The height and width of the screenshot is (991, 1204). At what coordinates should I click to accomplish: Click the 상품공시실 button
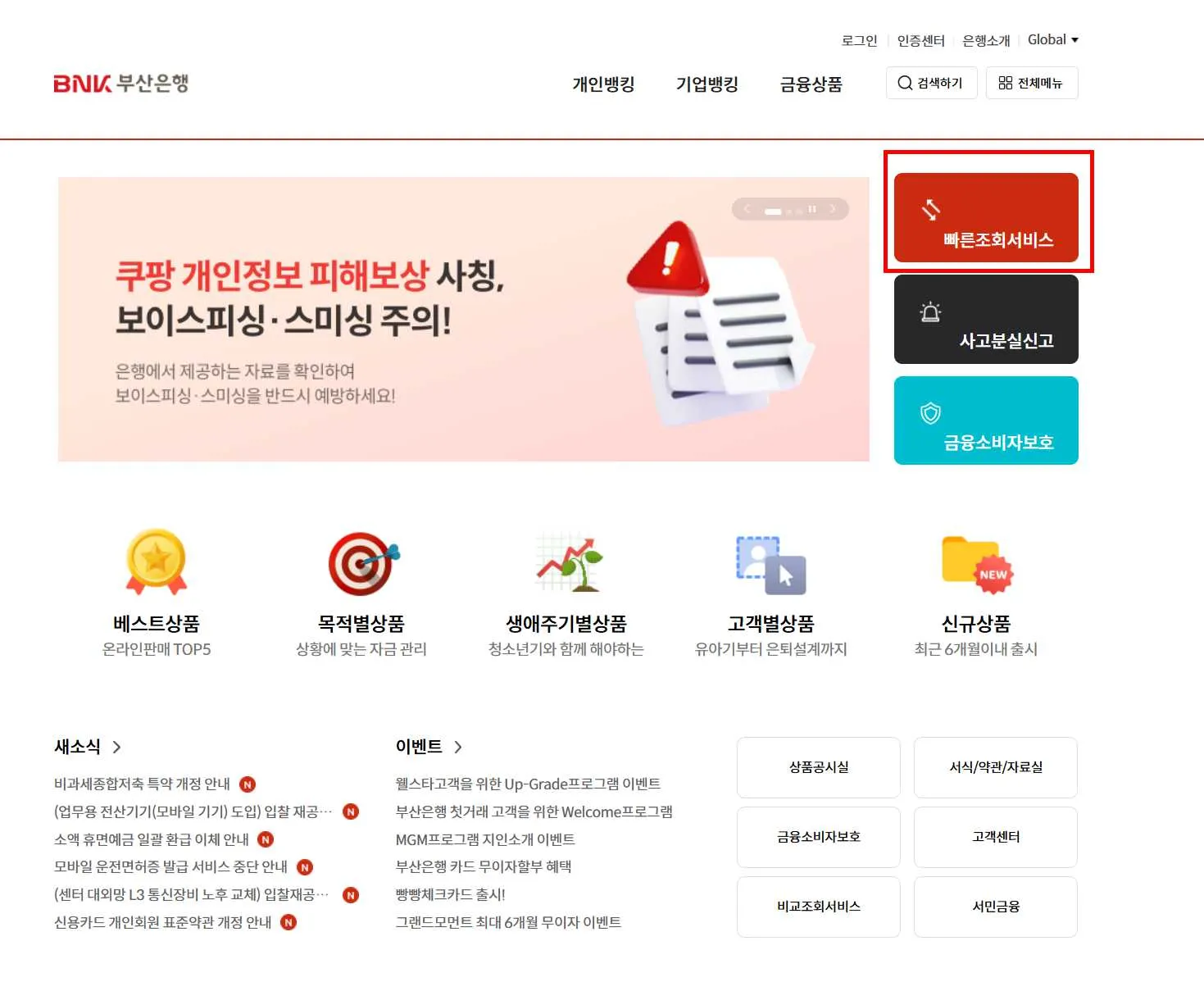click(819, 767)
